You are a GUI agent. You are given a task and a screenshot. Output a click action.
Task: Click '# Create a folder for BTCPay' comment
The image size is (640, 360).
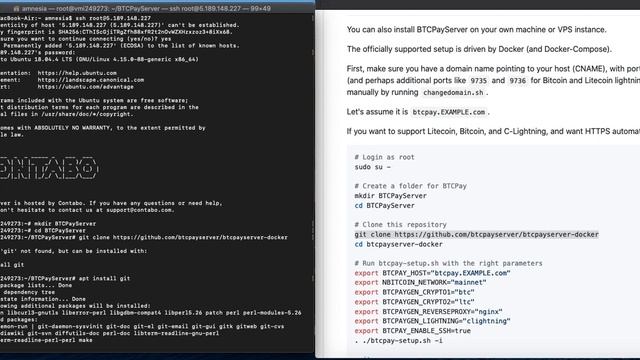pos(411,186)
